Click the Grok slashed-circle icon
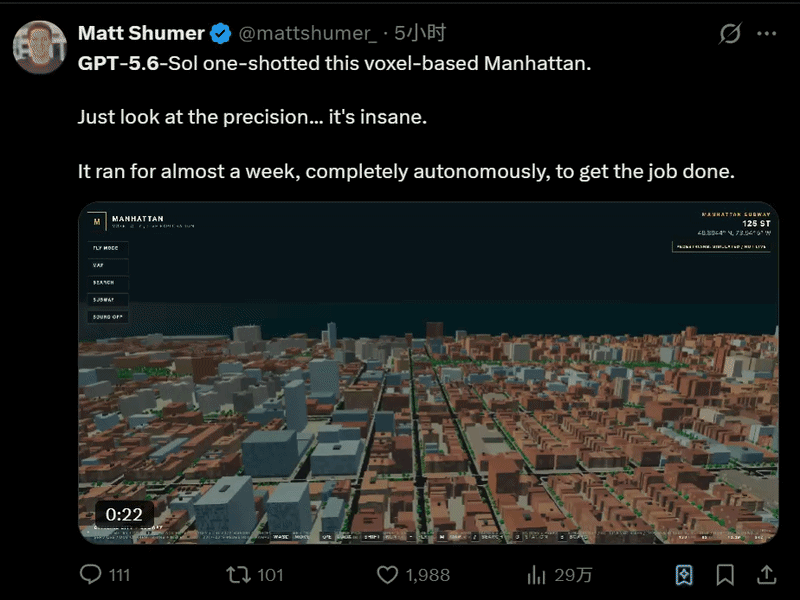 [730, 34]
